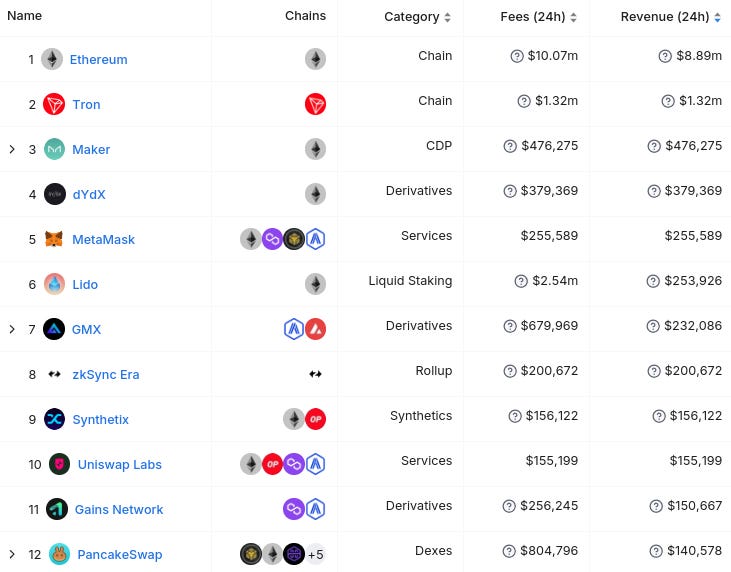This screenshot has width=731, height=572.
Task: Click the Optimism chain icon in the Synthetix row
Action: pyautogui.click(x=316, y=419)
